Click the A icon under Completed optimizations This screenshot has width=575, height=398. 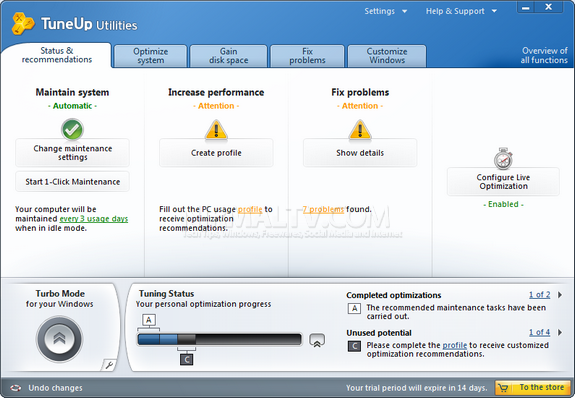(x=354, y=308)
